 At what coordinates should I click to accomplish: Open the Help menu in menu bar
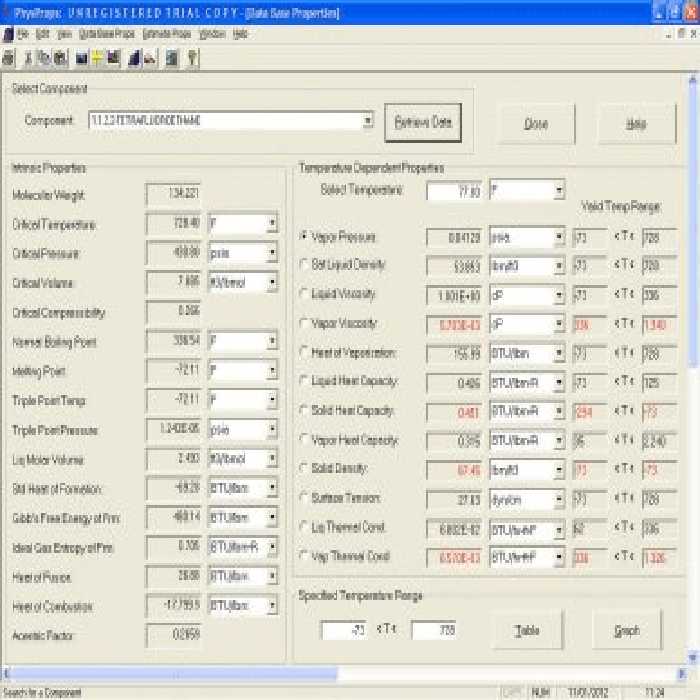click(x=240, y=34)
